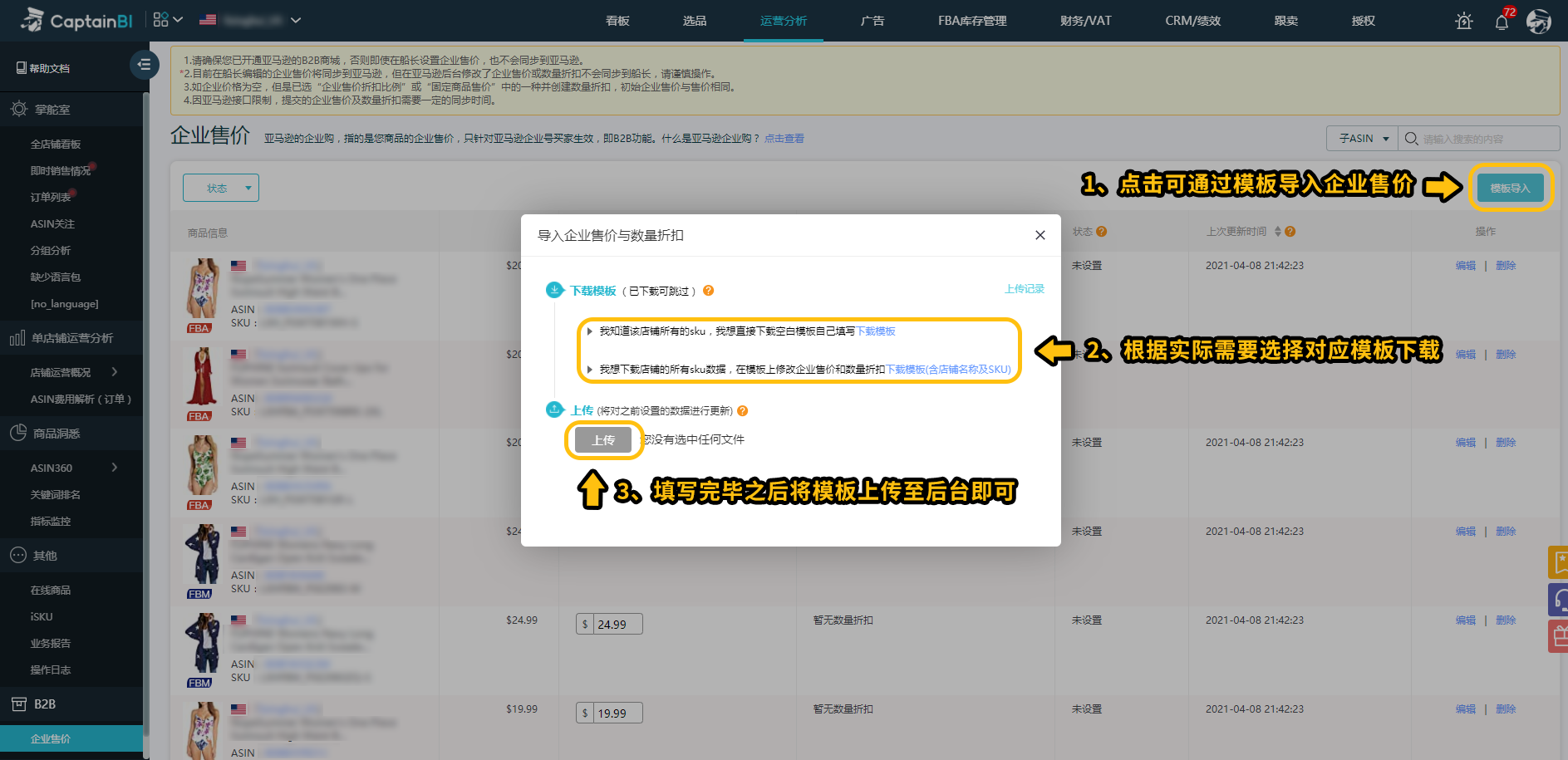Expand the 店铺运营概况 submenu arrow

point(115,372)
